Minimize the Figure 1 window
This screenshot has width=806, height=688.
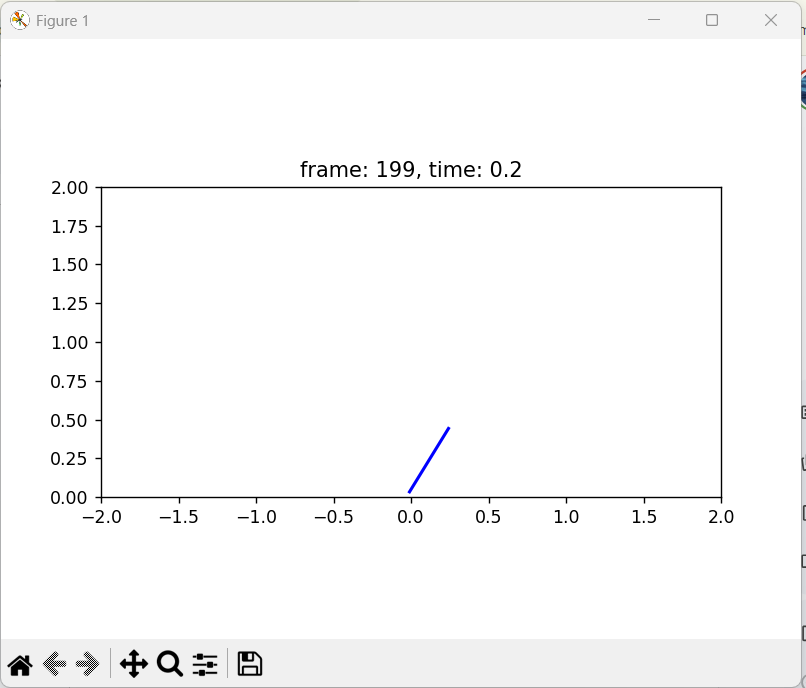click(654, 20)
